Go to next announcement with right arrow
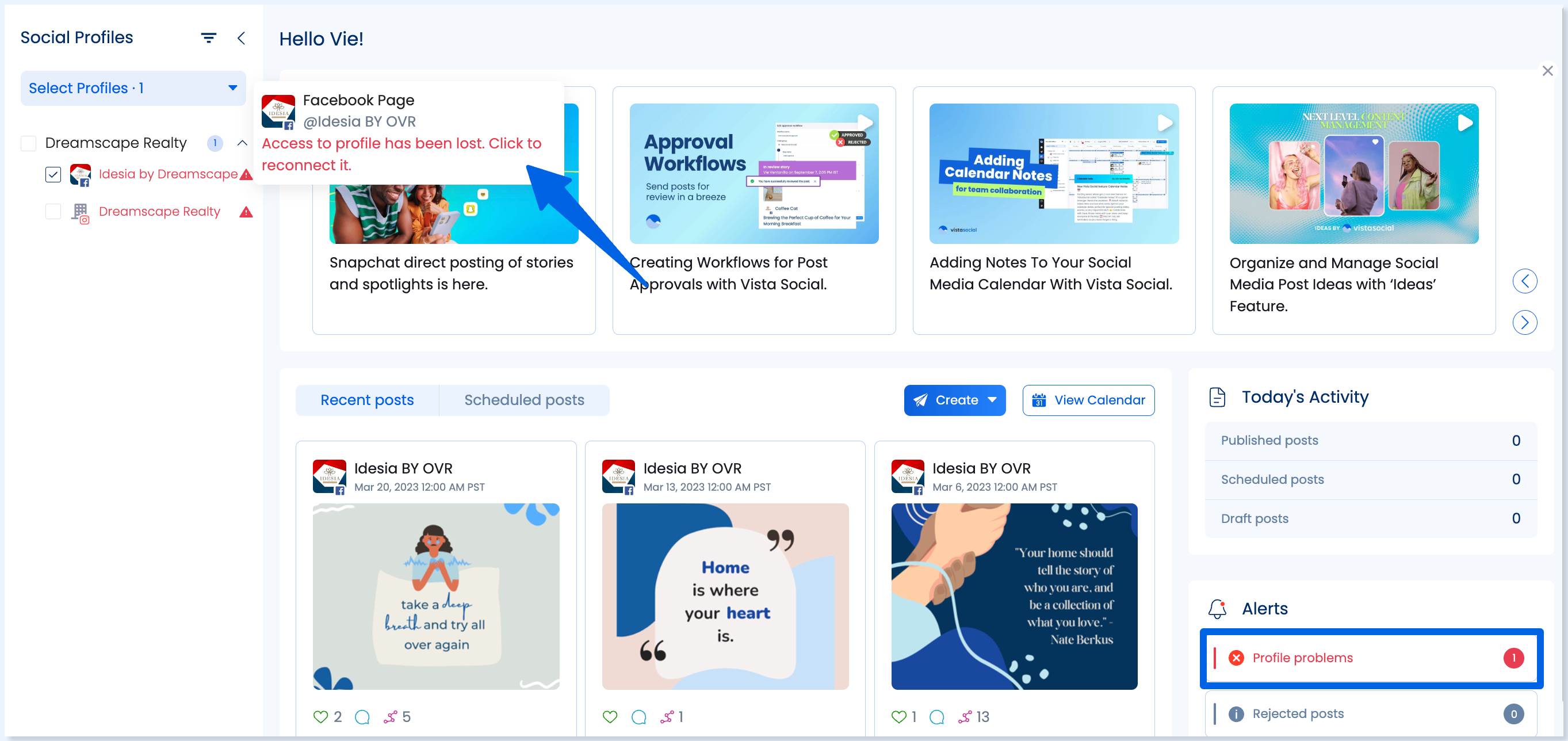 [1525, 322]
